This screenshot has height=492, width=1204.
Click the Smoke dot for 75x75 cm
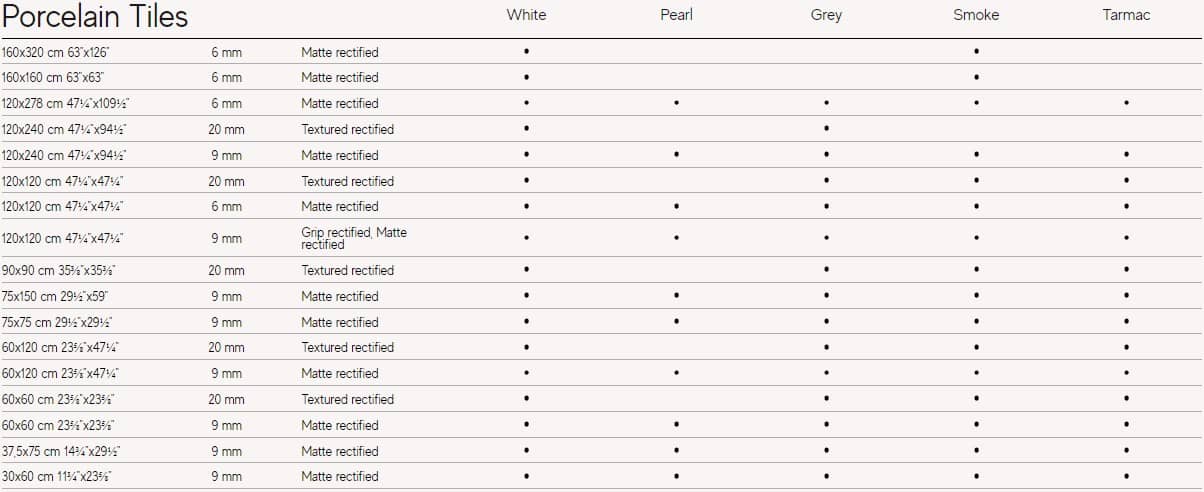(x=976, y=322)
